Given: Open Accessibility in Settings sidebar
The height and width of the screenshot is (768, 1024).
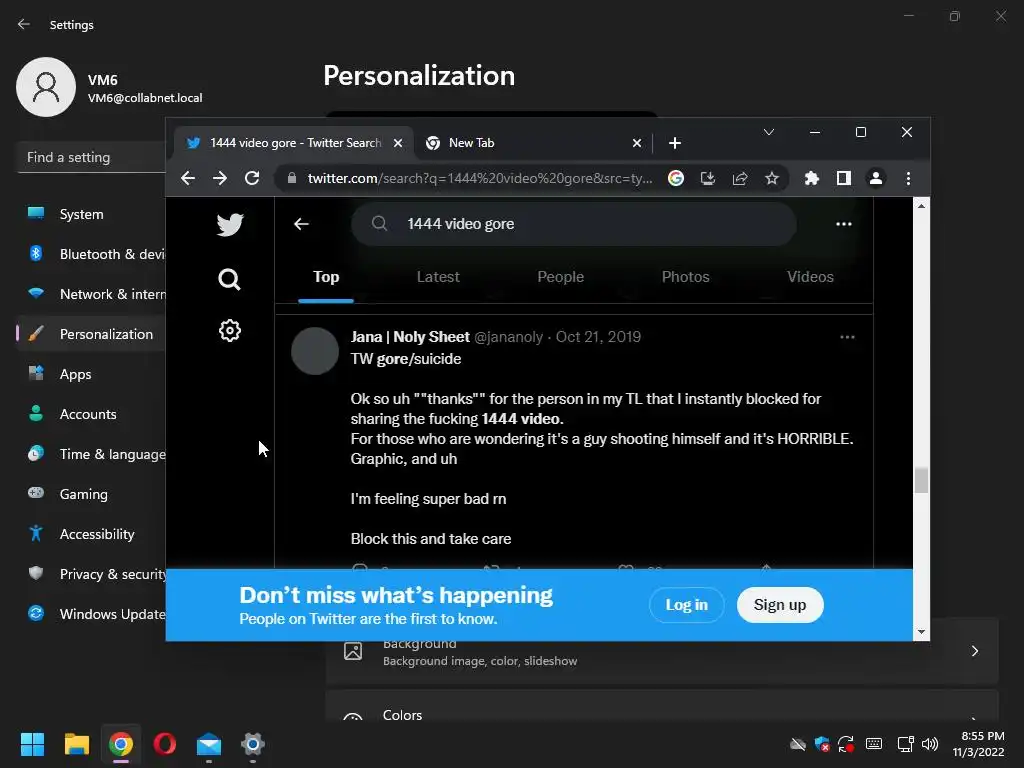Looking at the screenshot, I should 91,534.
